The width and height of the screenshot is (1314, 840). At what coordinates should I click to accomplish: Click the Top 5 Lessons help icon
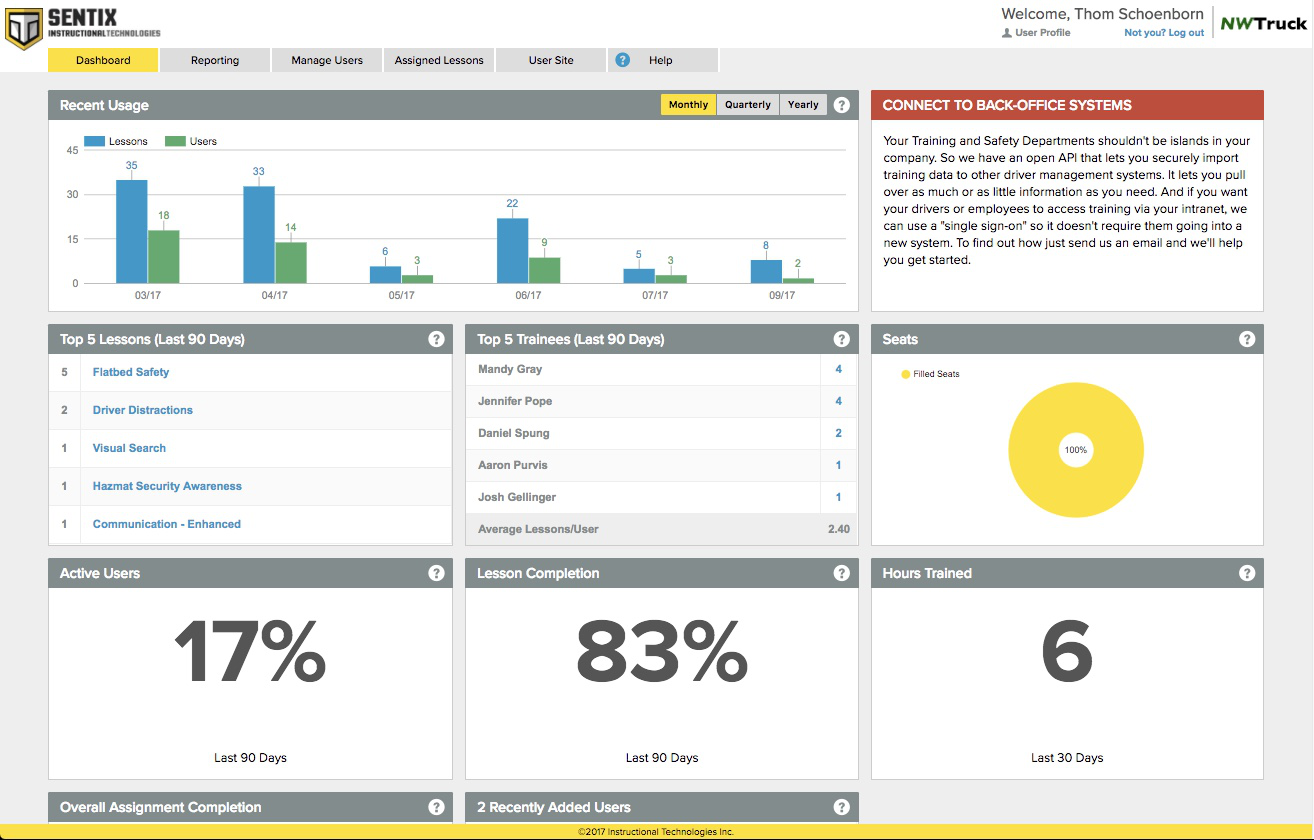pyautogui.click(x=436, y=339)
